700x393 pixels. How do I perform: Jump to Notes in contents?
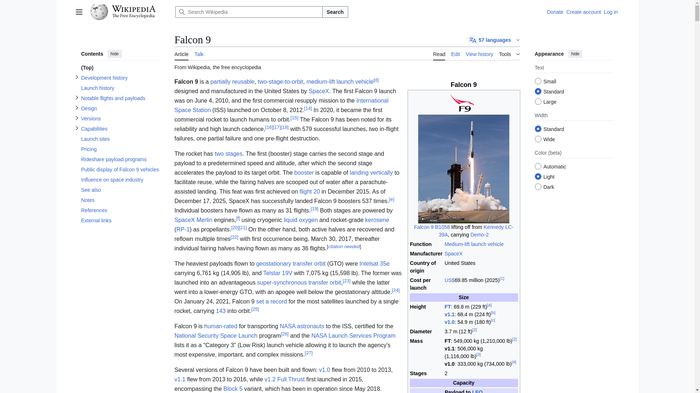(88, 200)
